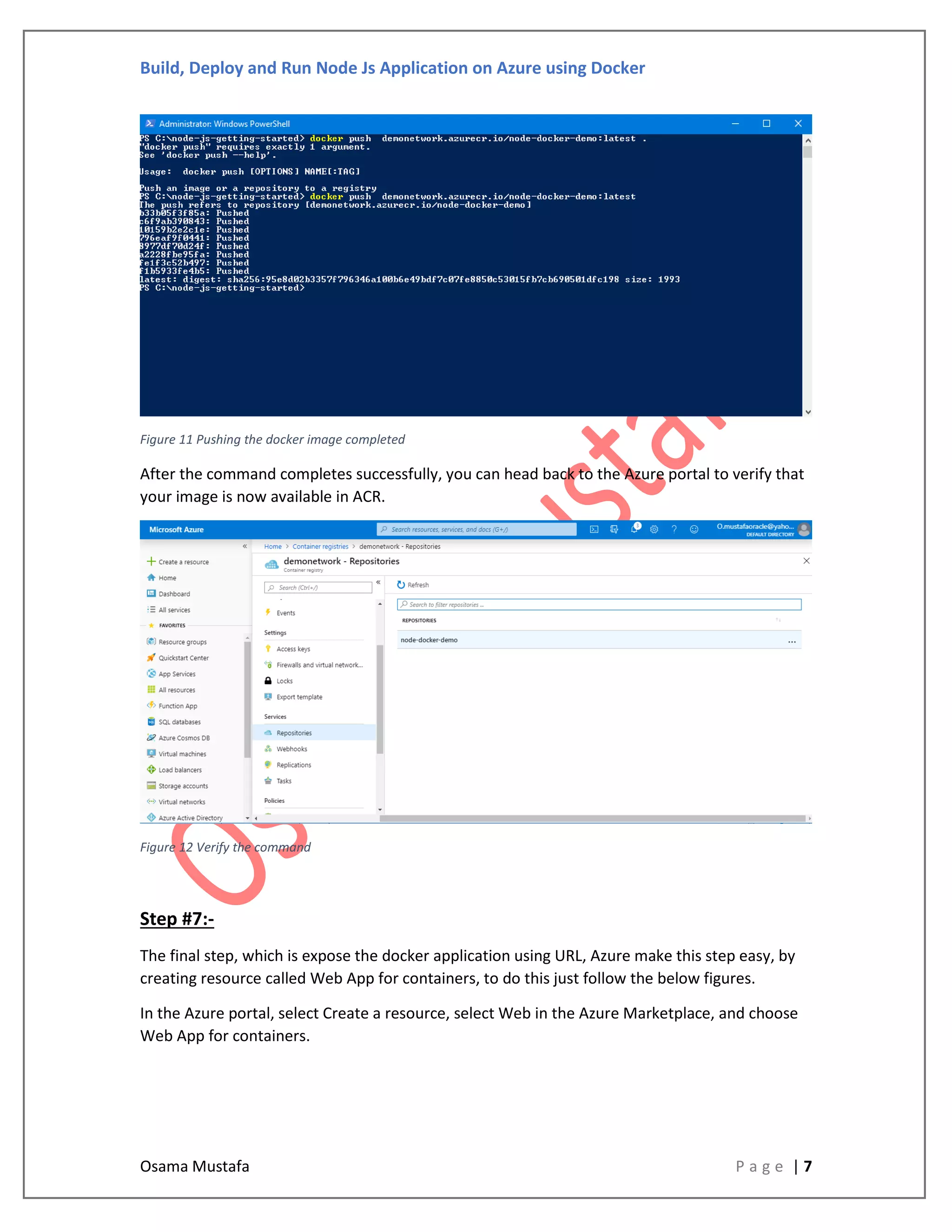The image size is (952, 1232).
Task: Click the registry menu Search (Ctrl+/) field
Action: point(318,587)
